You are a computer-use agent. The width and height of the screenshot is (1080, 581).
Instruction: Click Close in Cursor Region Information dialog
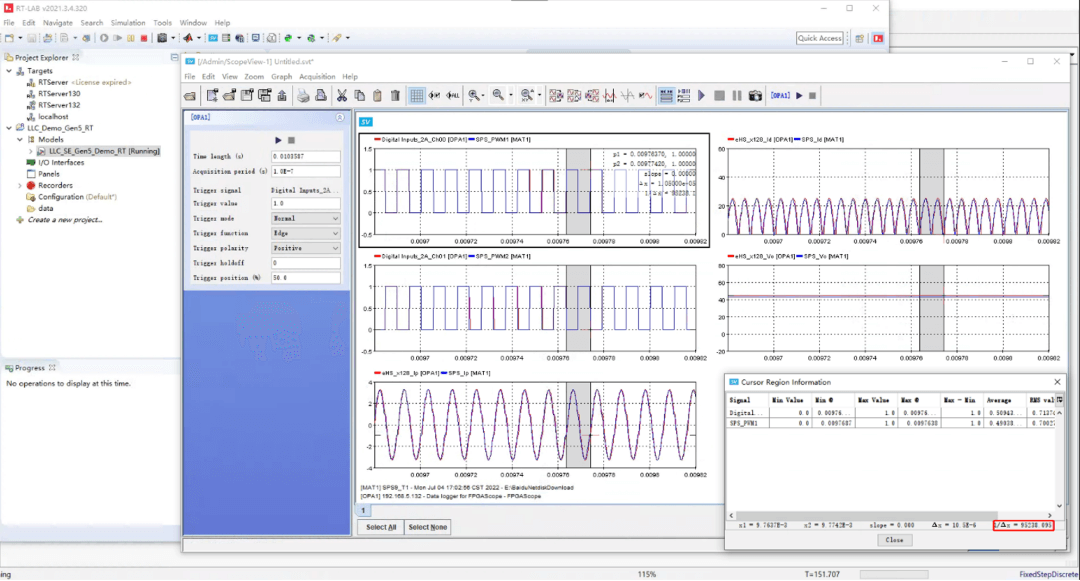coord(894,540)
